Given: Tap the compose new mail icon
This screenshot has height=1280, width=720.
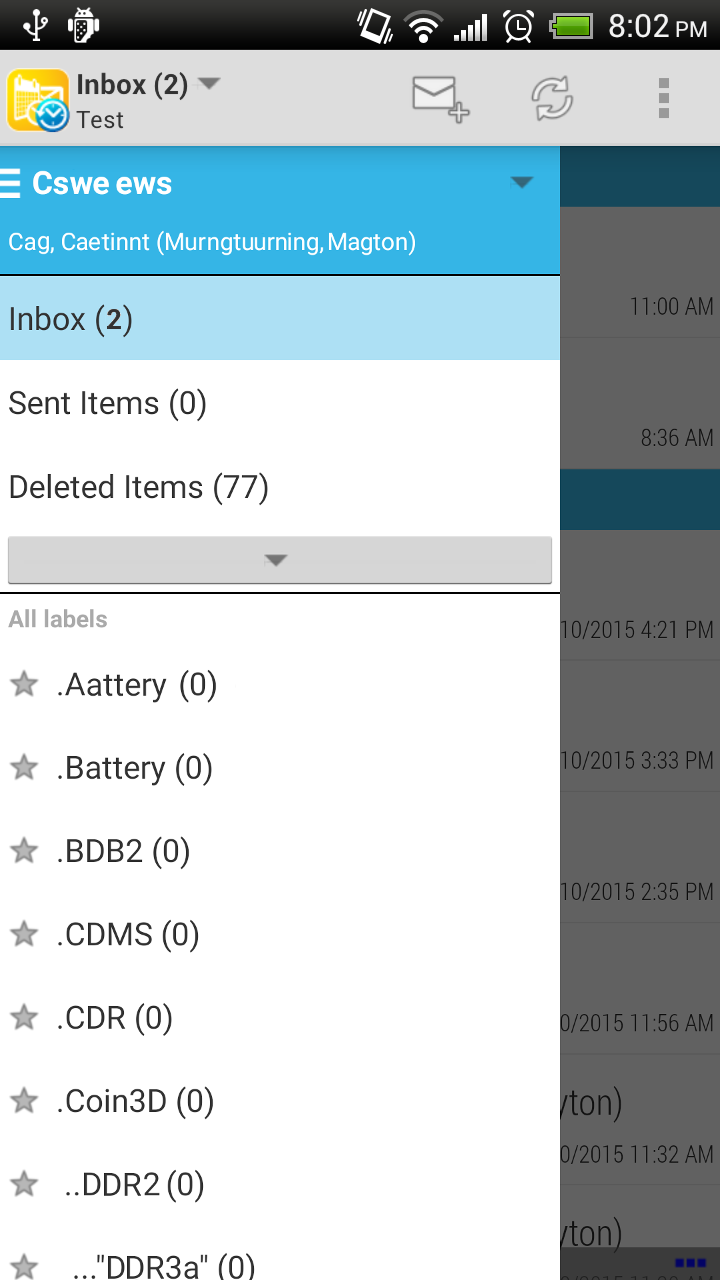Looking at the screenshot, I should 440,98.
